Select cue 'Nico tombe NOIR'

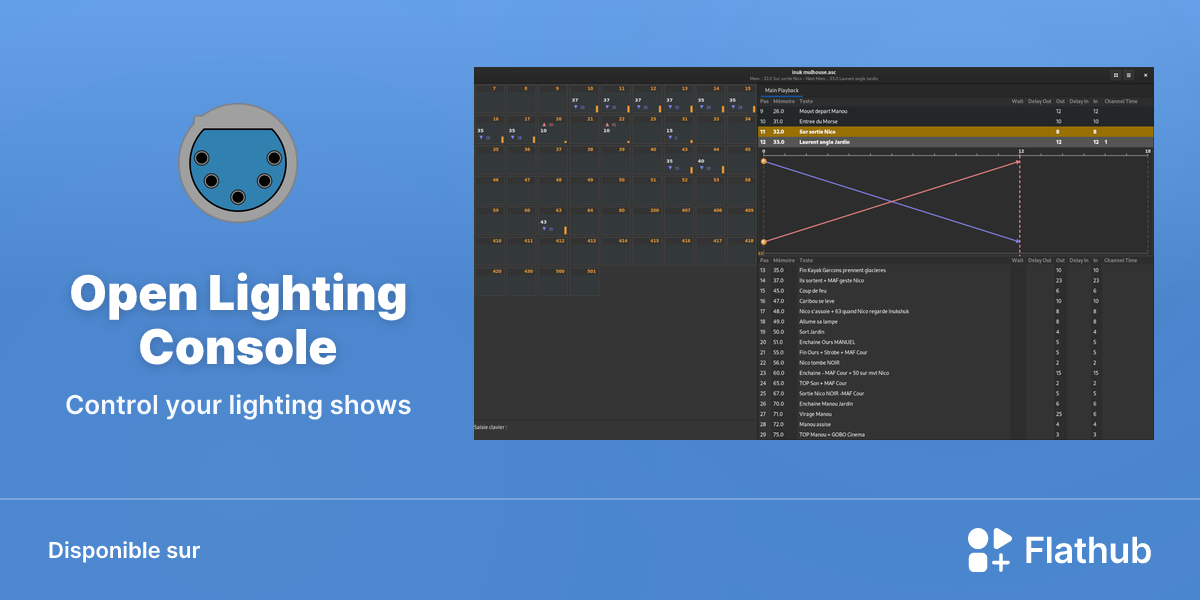click(955, 363)
